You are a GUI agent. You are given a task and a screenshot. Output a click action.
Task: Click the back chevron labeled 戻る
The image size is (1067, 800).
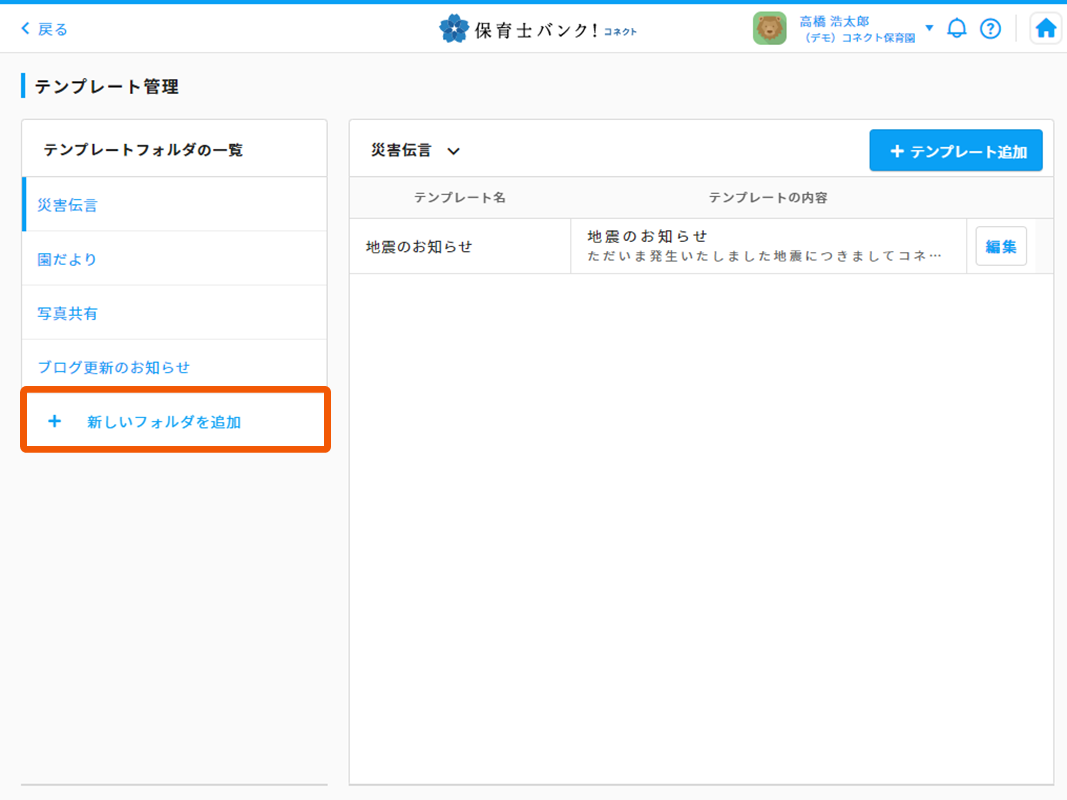44,29
